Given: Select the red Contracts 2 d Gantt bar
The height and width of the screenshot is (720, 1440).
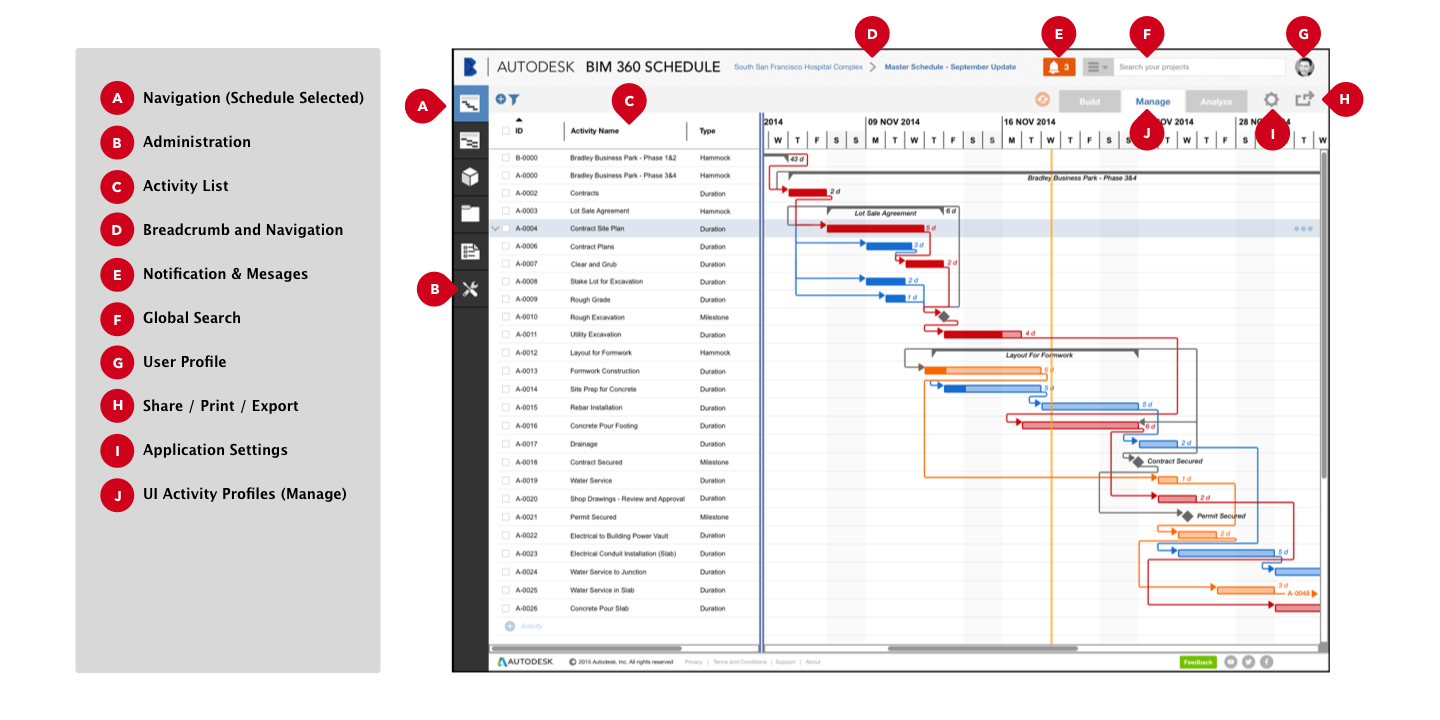Looking at the screenshot, I should click(807, 192).
